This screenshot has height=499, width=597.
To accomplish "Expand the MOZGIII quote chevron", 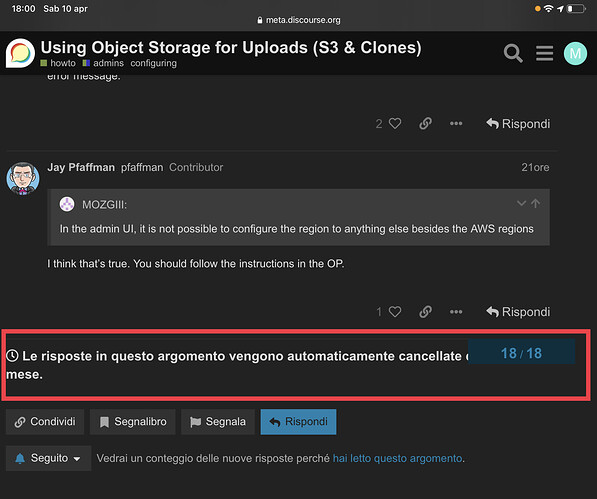I will coord(521,203).
